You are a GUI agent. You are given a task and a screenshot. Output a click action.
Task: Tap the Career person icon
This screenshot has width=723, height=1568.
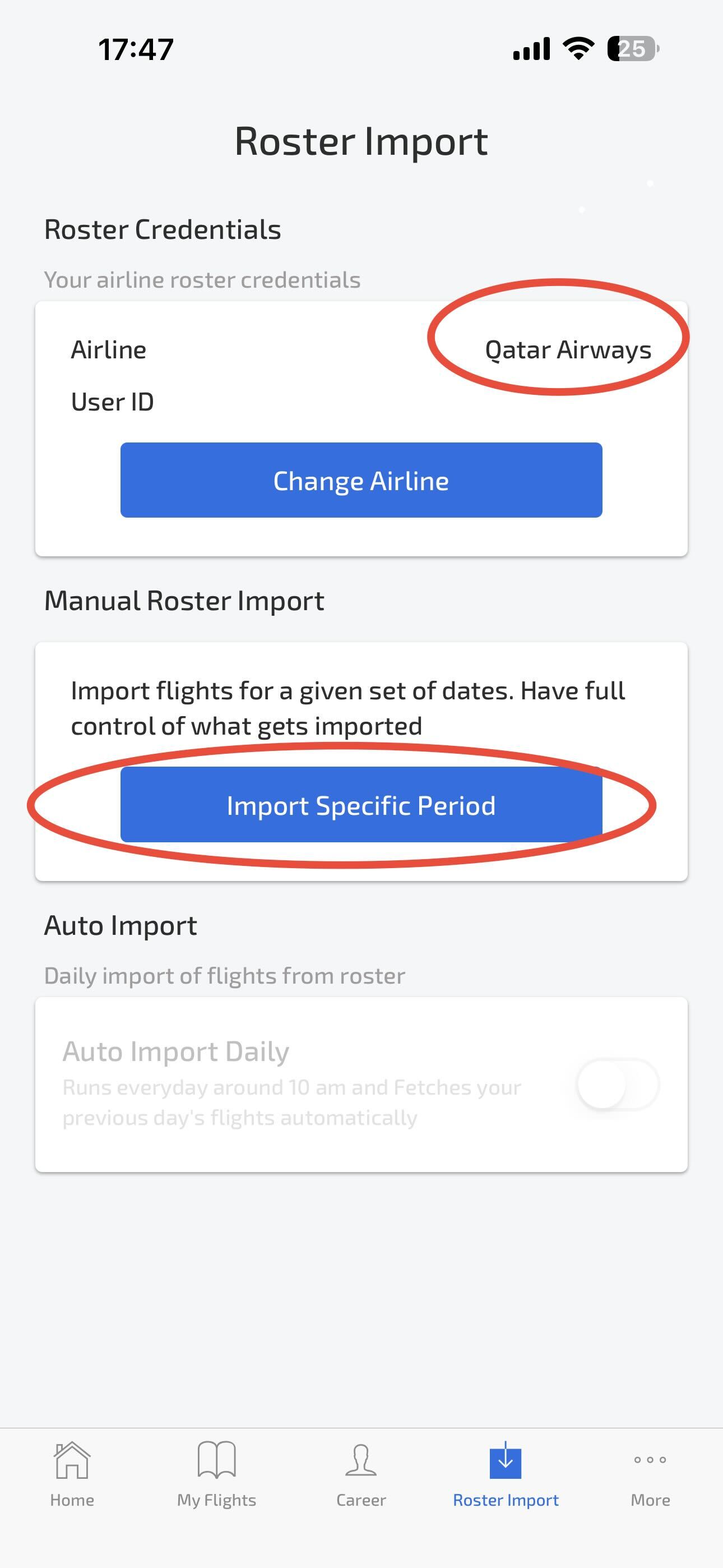(x=361, y=1460)
